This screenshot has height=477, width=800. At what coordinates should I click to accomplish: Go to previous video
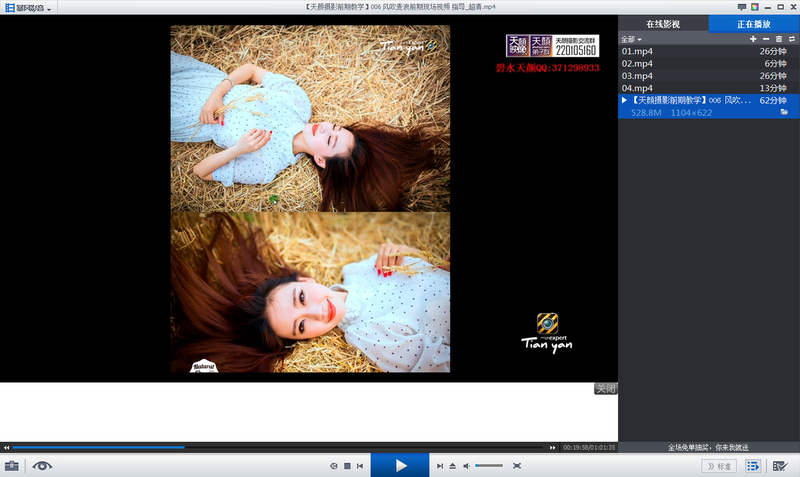click(x=360, y=466)
